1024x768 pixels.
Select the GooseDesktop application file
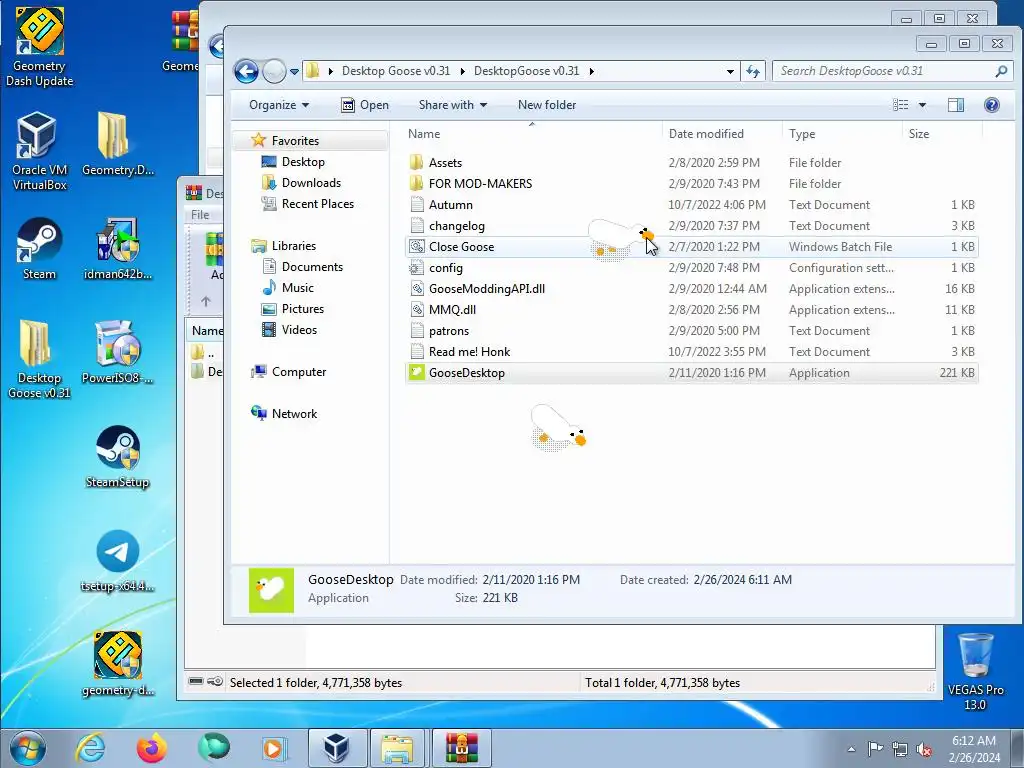click(x=691, y=373)
